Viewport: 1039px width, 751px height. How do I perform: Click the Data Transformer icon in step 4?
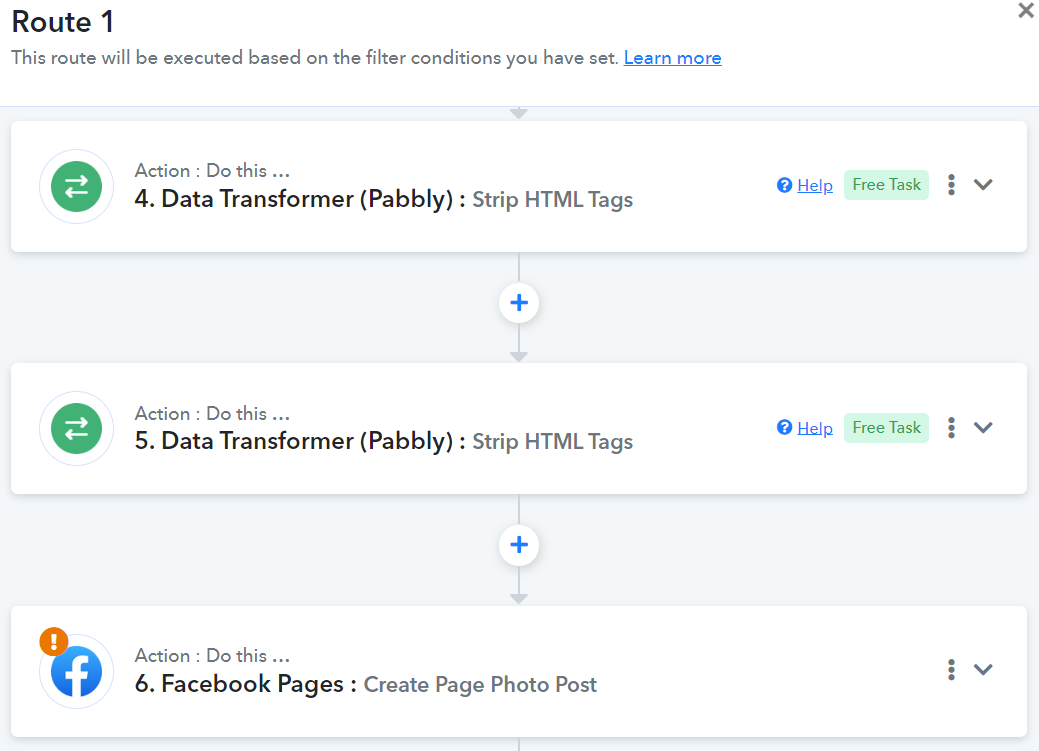(76, 186)
